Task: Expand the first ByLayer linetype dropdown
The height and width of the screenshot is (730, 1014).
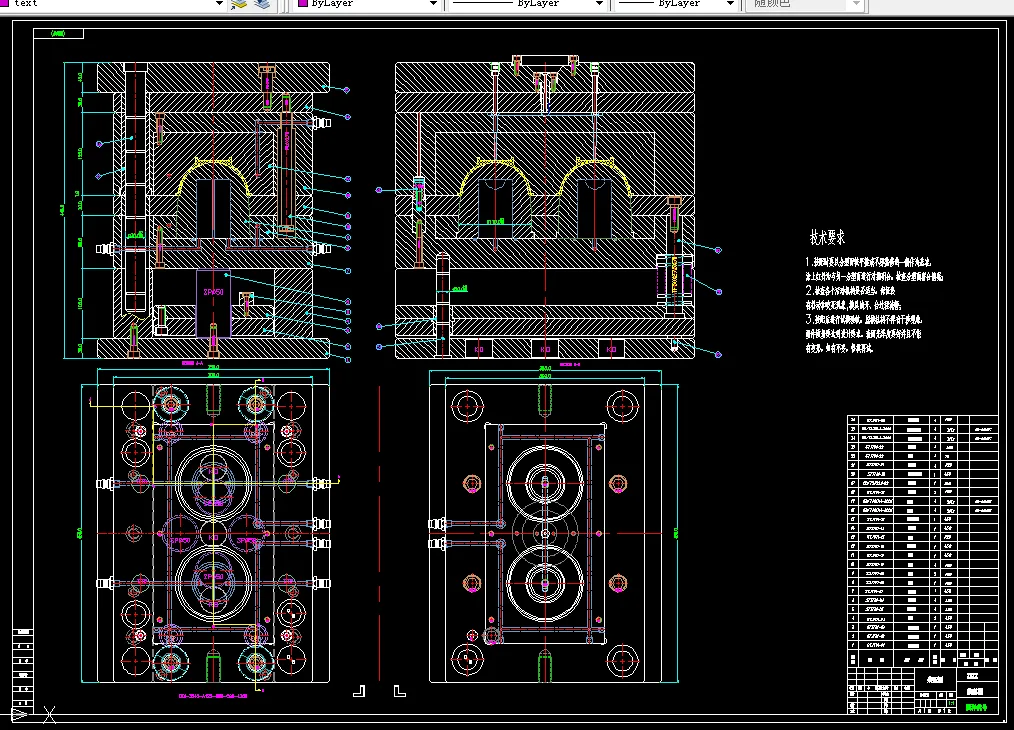Action: click(600, 4)
